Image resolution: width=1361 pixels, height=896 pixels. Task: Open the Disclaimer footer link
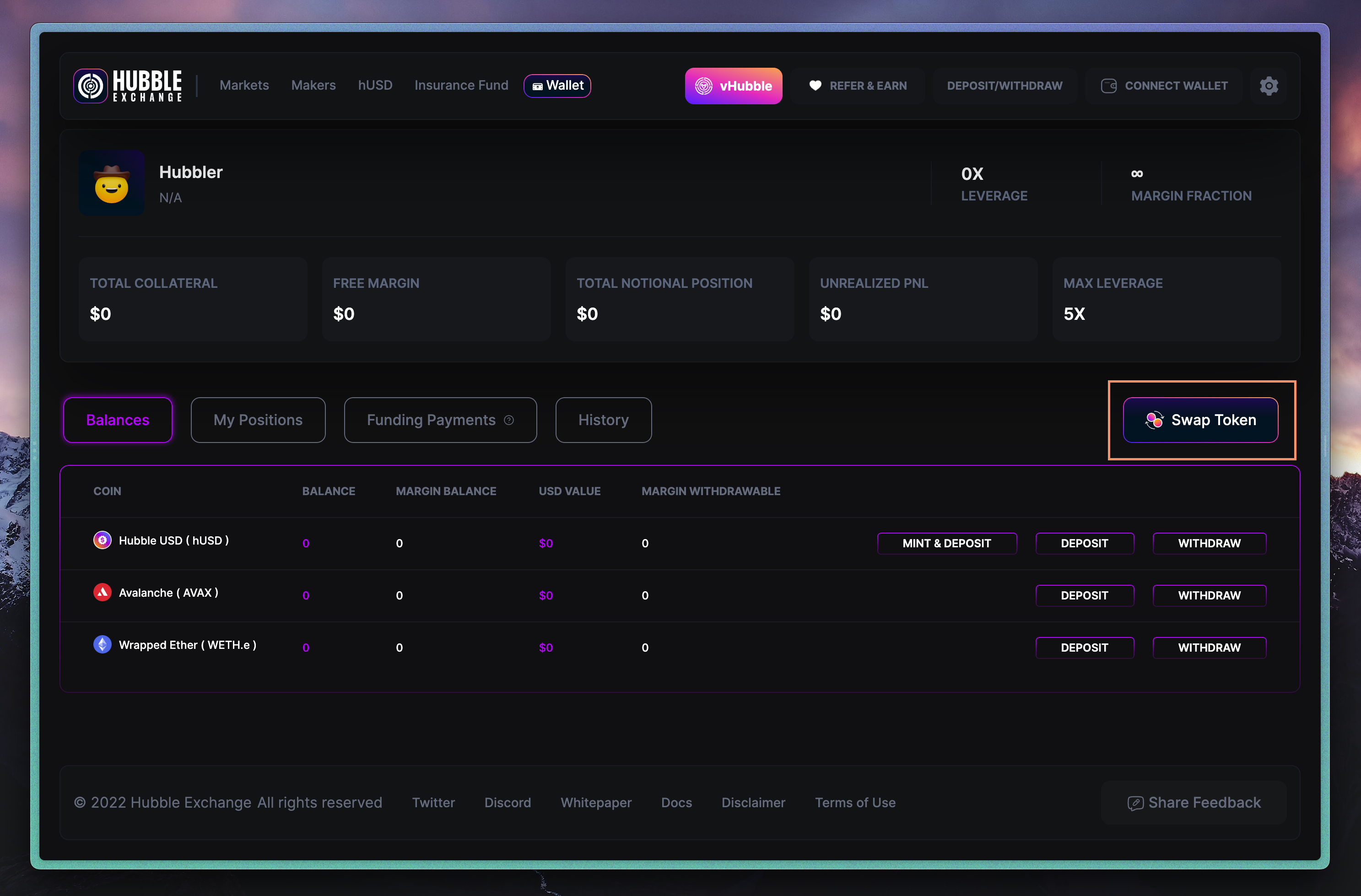click(x=753, y=803)
